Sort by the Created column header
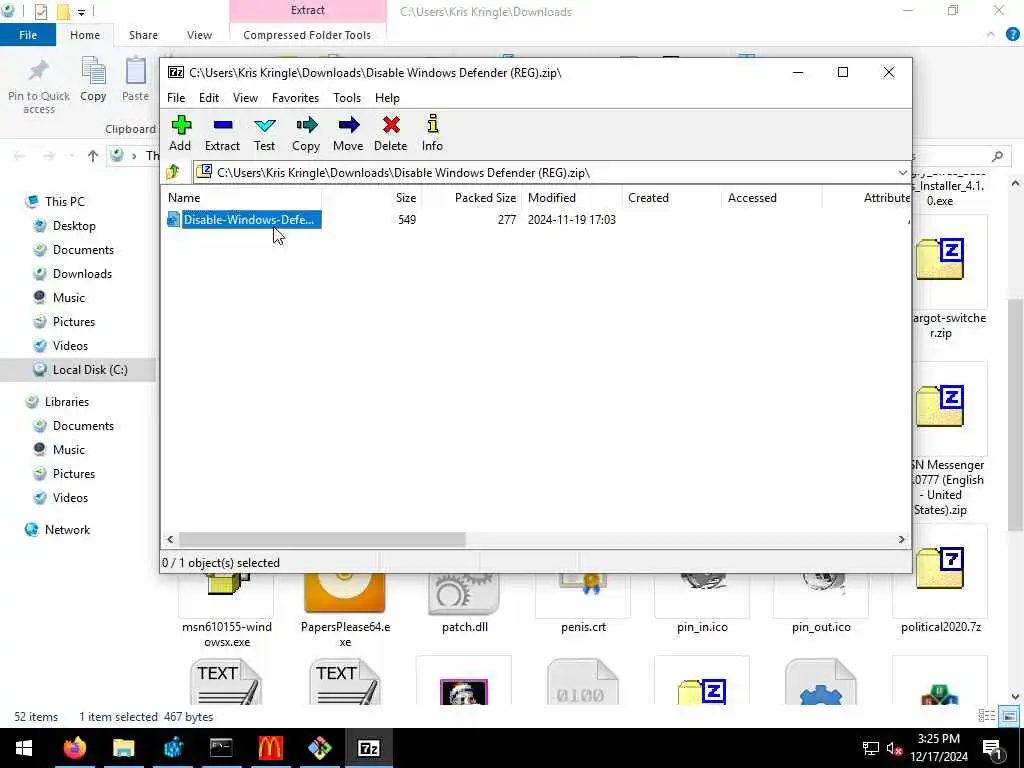 [x=672, y=198]
